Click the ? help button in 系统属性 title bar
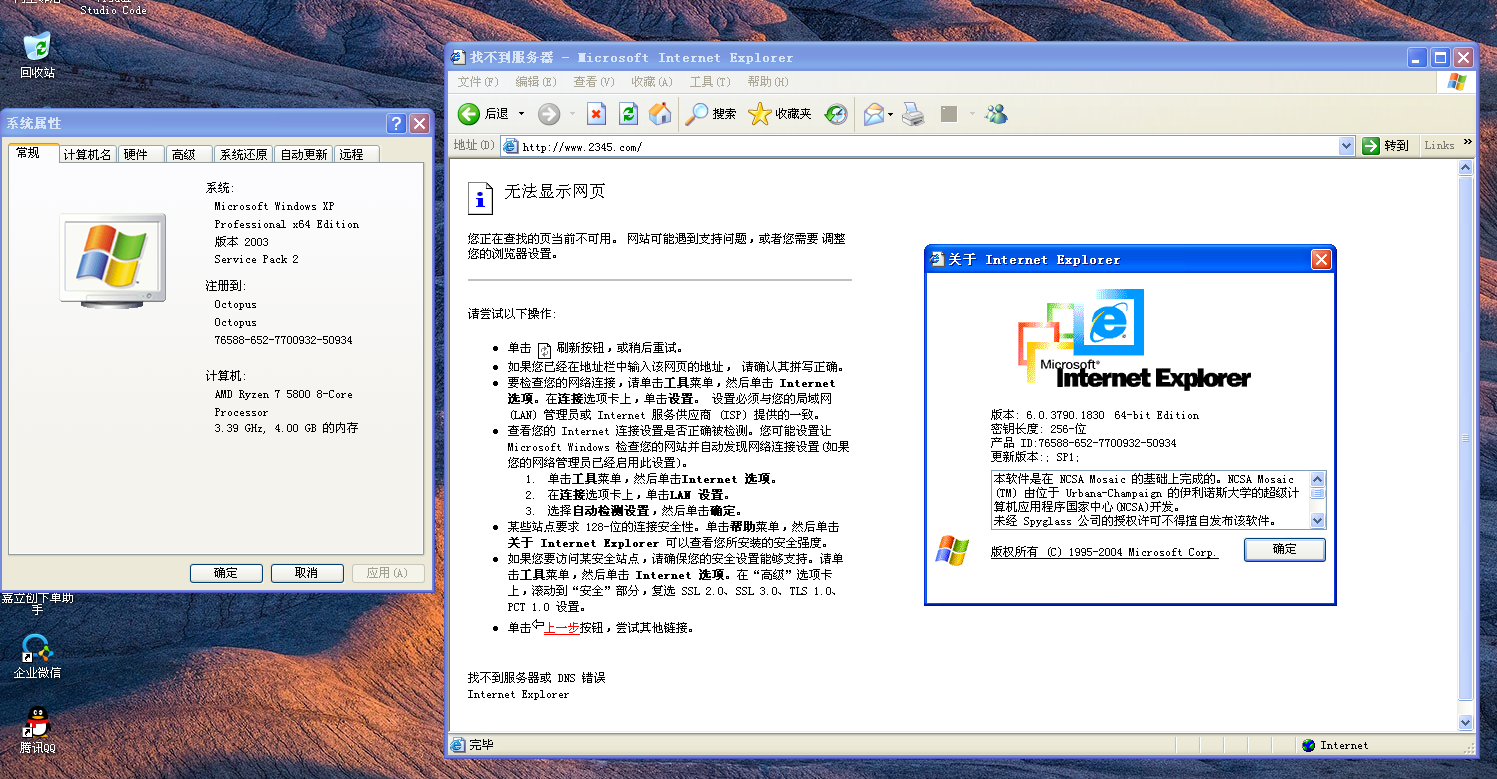Screen dimensions: 1497x779 tap(396, 123)
